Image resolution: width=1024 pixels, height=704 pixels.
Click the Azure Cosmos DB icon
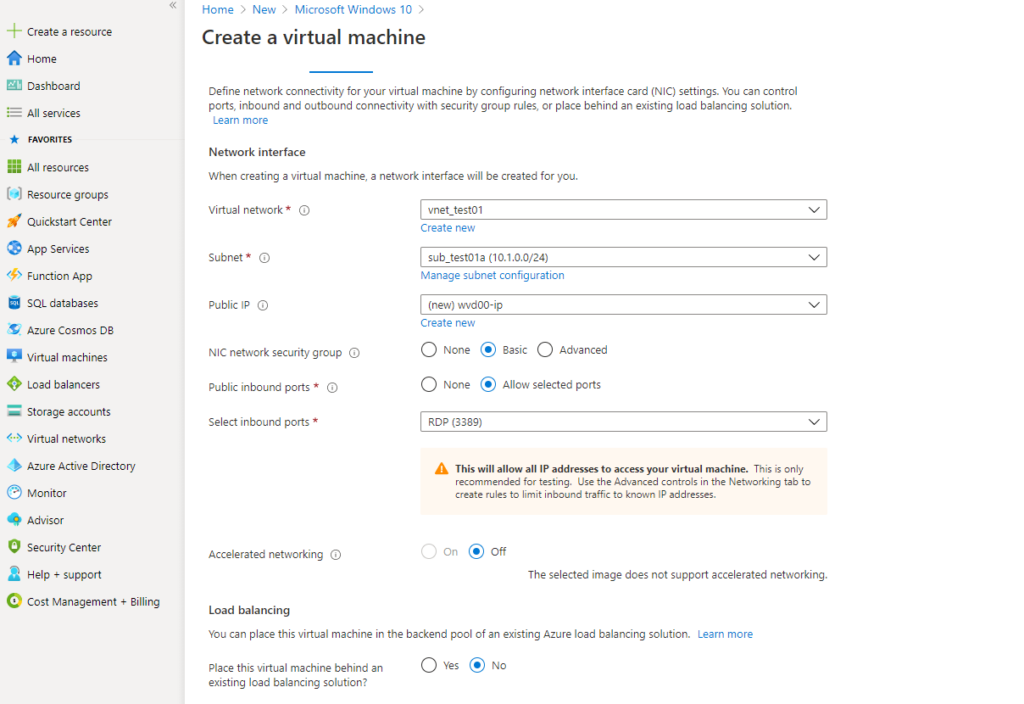pyautogui.click(x=14, y=329)
